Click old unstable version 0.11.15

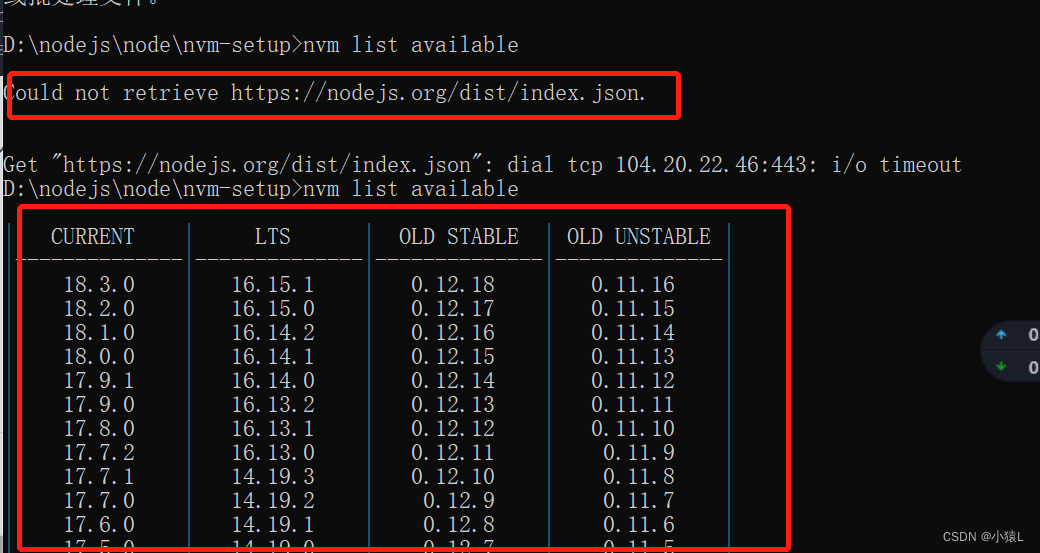[x=633, y=308]
